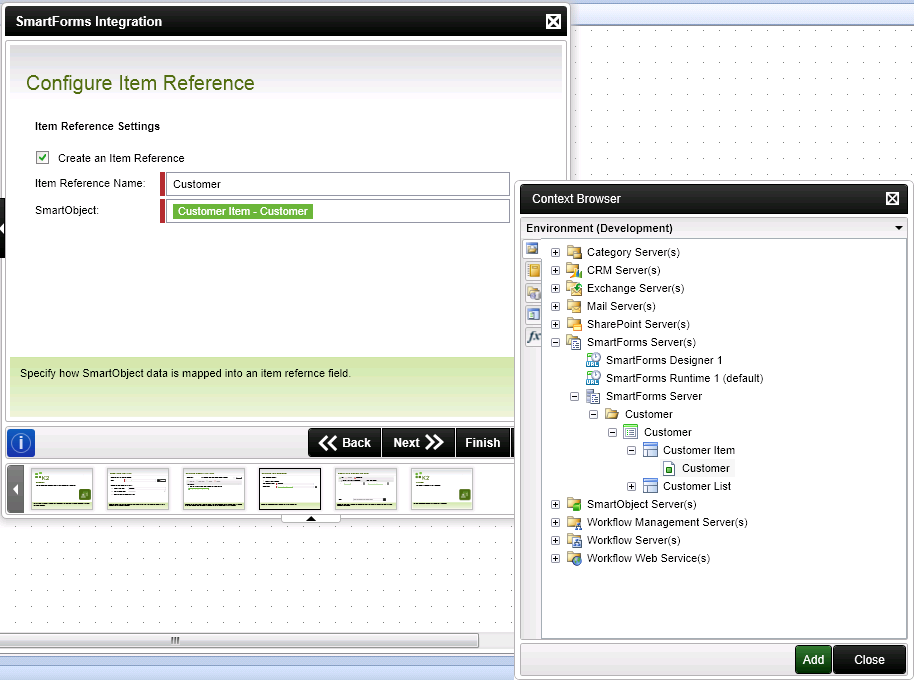Collapse the SmartForms Server(s) node
The image size is (914, 680).
click(x=556, y=343)
